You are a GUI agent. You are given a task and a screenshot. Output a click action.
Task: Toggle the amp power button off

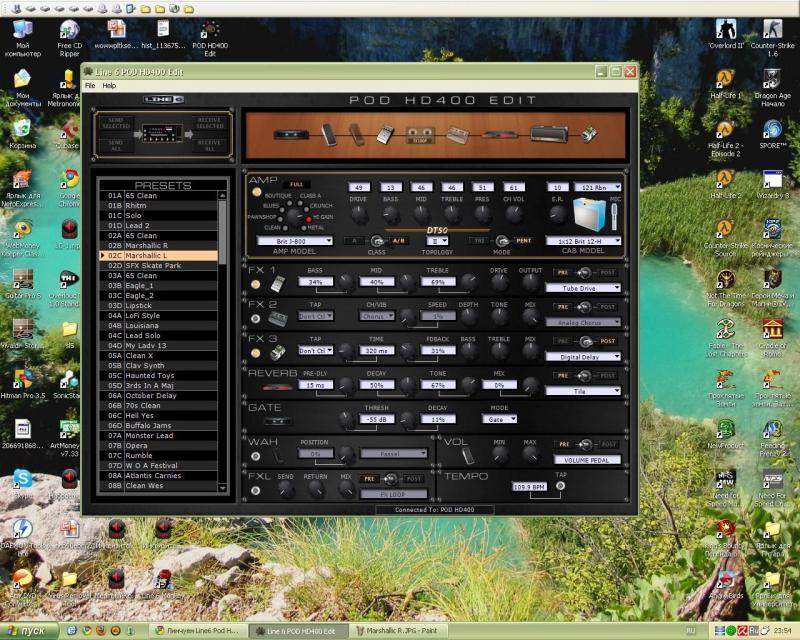[x=257, y=192]
